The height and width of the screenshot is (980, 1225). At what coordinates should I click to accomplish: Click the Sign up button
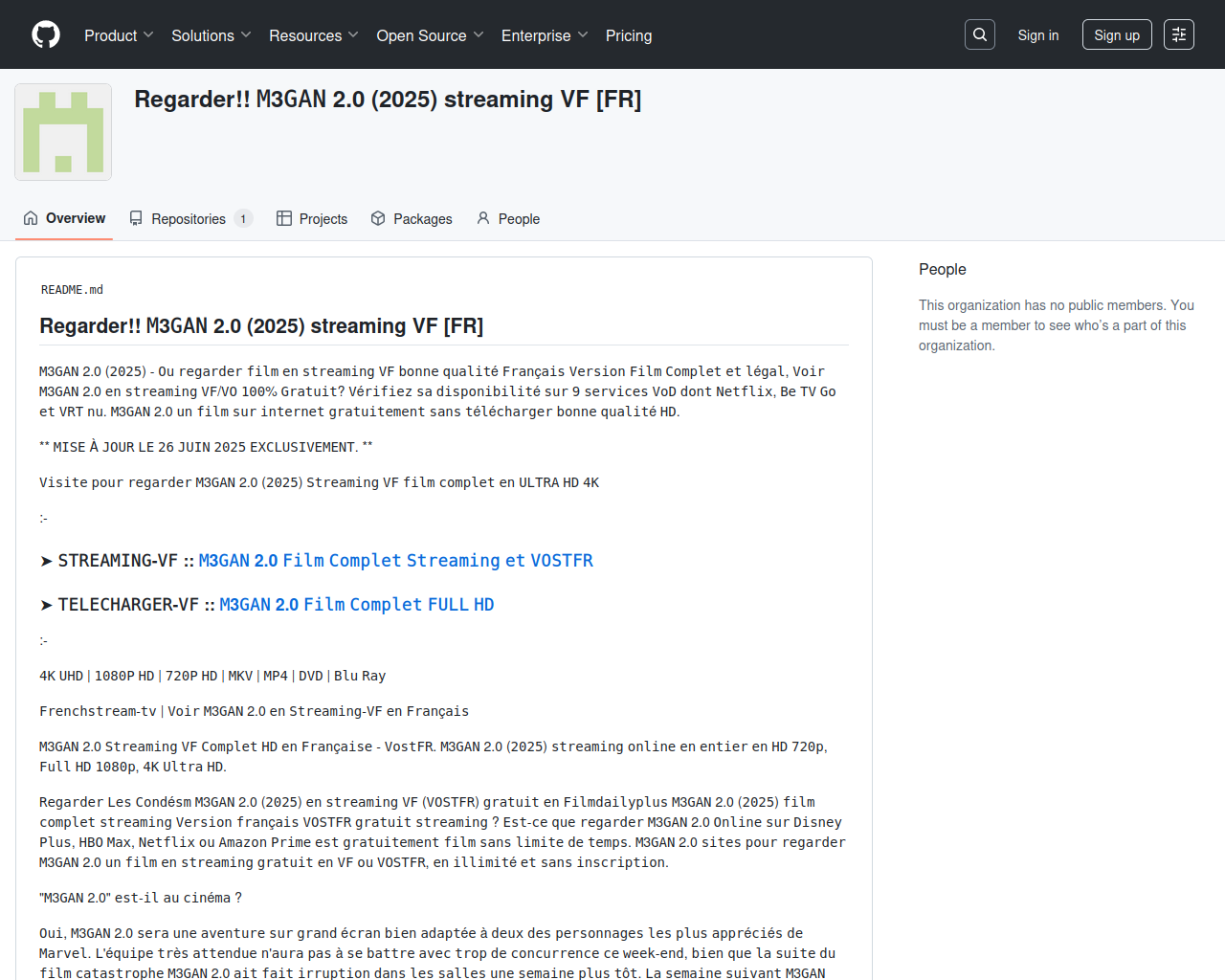coord(1117,35)
